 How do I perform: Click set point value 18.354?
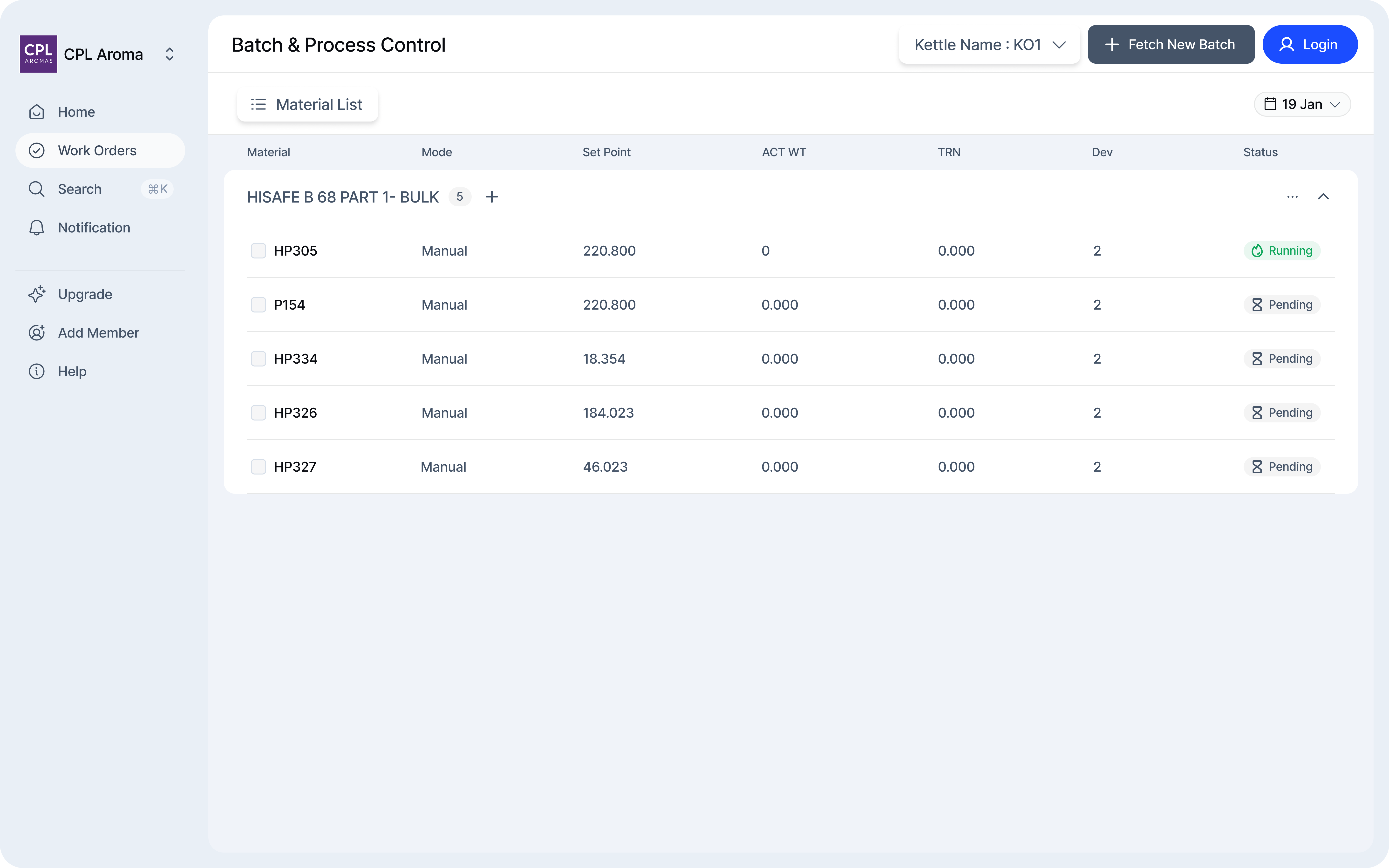604,359
